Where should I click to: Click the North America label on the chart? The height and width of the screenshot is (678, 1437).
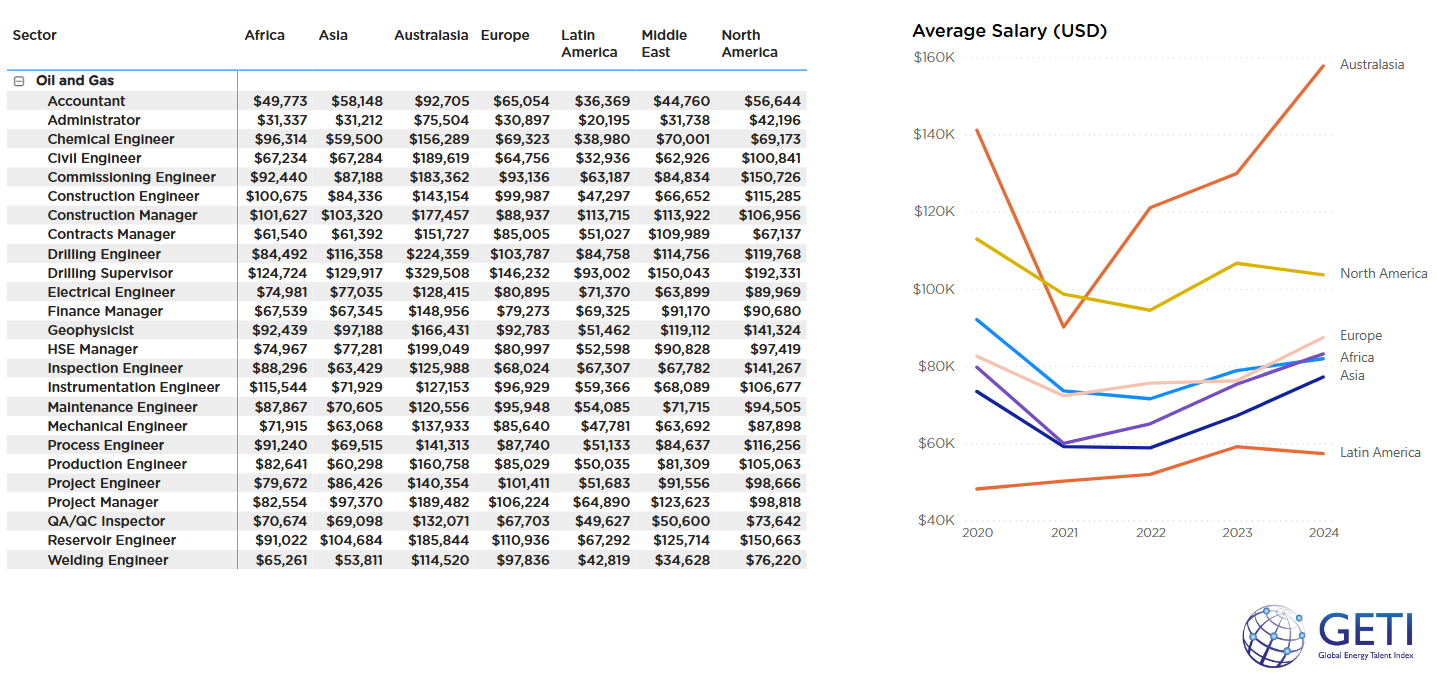click(1383, 272)
